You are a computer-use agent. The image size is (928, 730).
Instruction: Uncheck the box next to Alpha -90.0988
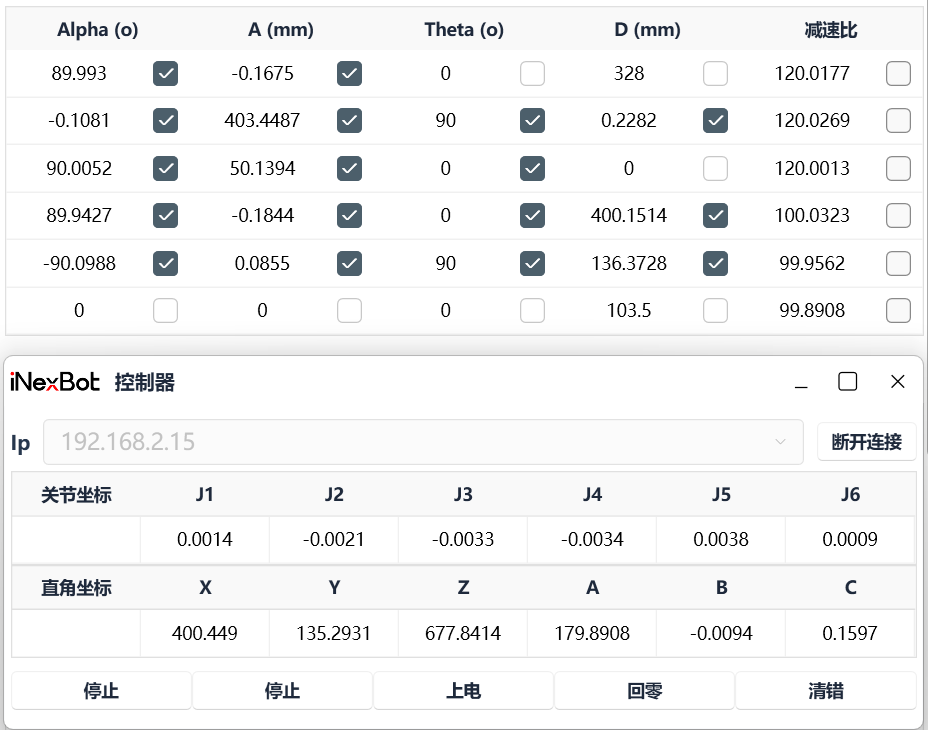click(166, 263)
